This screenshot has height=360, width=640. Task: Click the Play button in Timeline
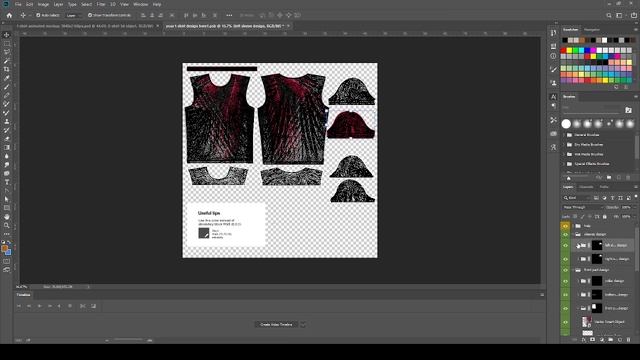40,306
